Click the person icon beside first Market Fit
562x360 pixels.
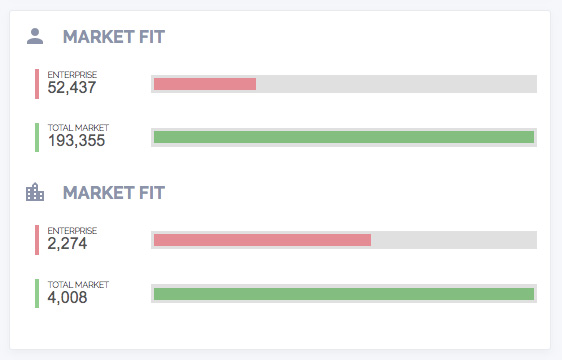(35, 36)
